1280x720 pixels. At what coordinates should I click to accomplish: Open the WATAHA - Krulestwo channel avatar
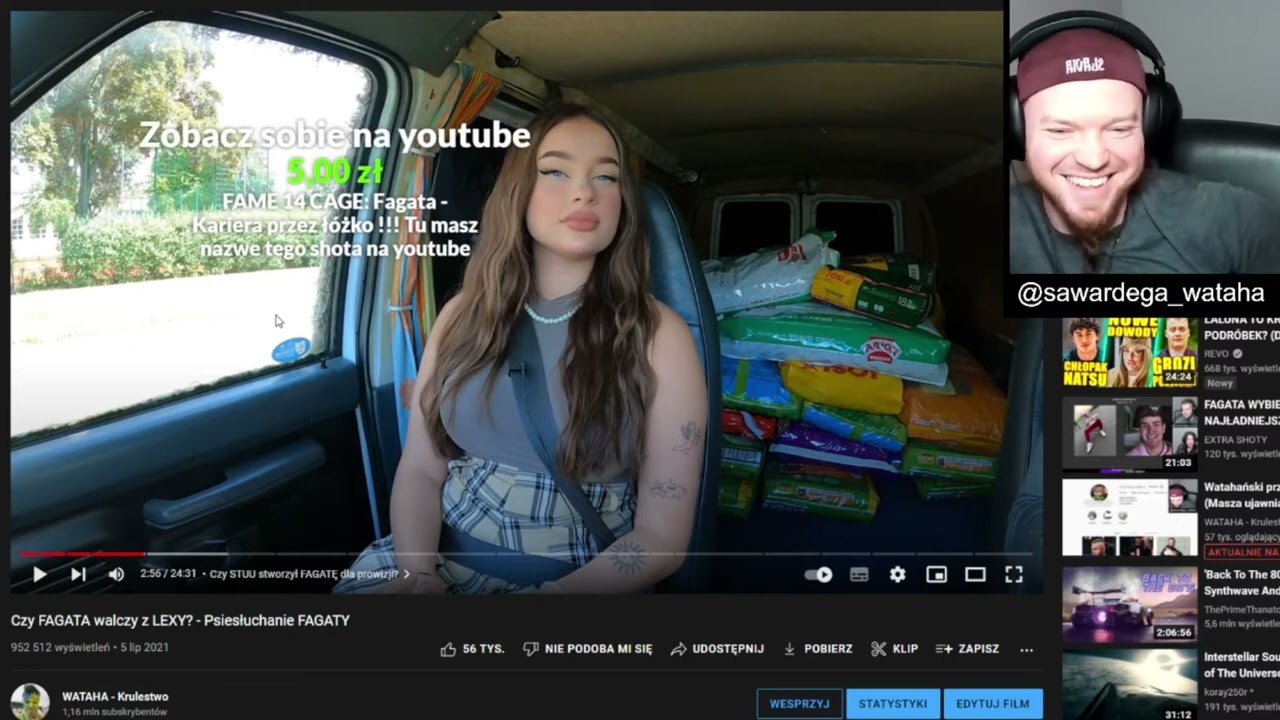30,702
